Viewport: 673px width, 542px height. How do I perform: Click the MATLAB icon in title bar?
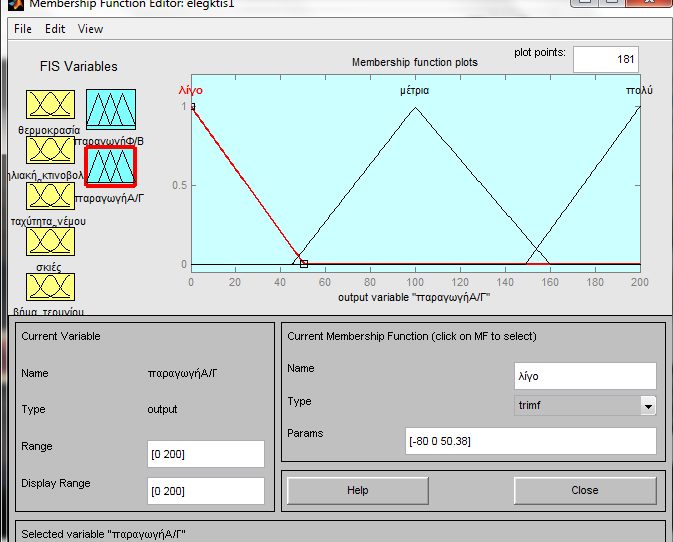point(16,4)
